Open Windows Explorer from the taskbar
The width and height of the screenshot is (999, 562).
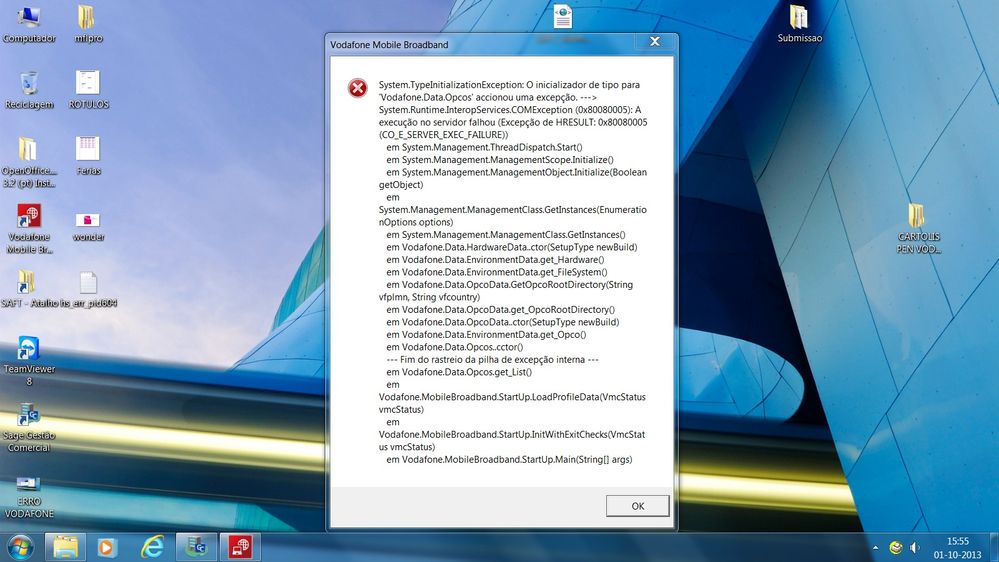(x=65, y=546)
